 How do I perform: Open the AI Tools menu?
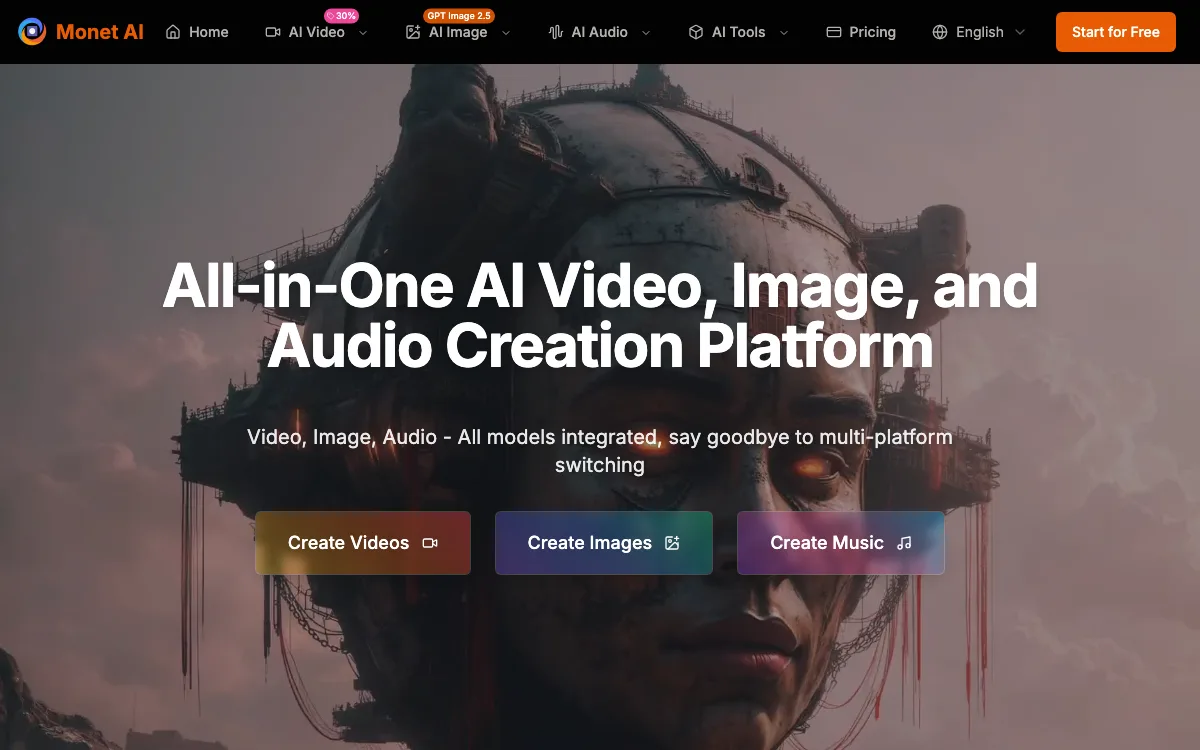pos(739,32)
